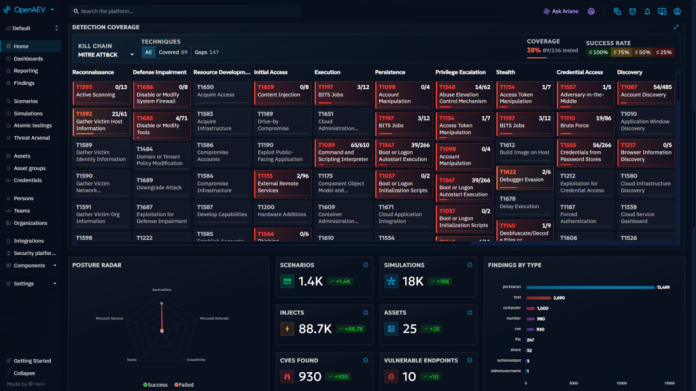Click the Organizations sidebar icon
This screenshot has width=696, height=391.
click(8, 223)
